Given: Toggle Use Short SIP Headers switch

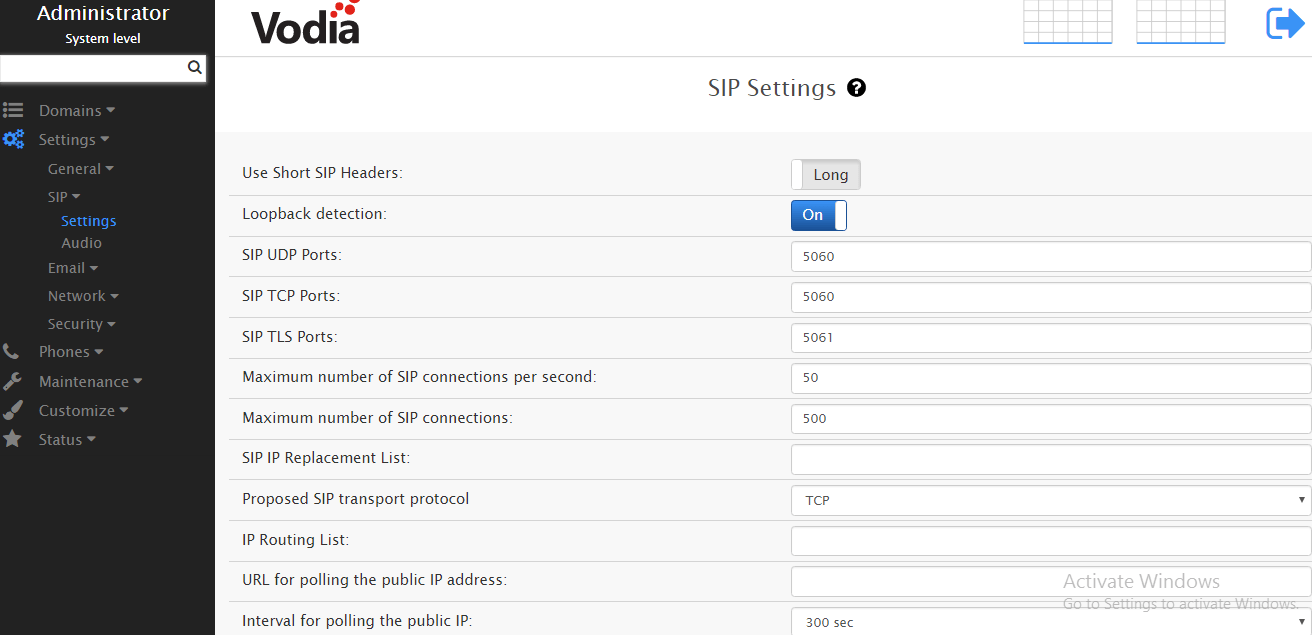Looking at the screenshot, I should point(825,175).
